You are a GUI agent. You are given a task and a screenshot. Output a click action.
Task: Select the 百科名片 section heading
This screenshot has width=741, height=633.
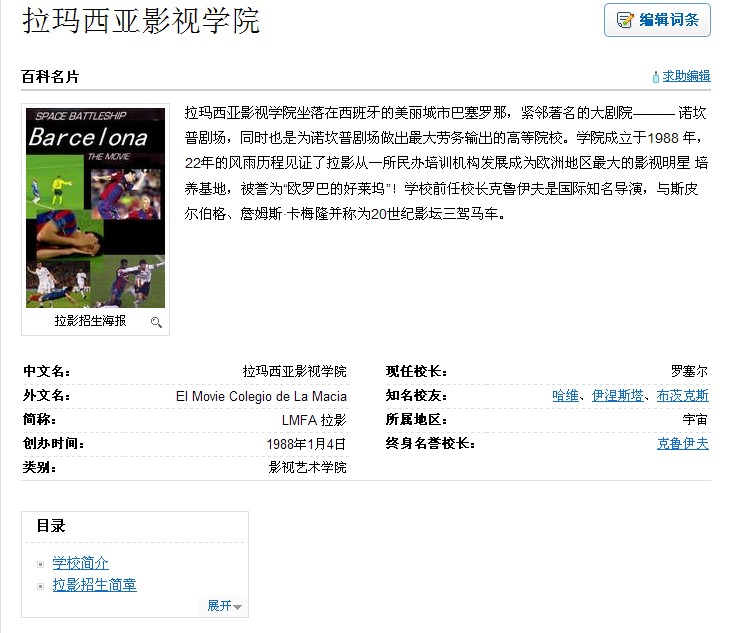pyautogui.click(x=50, y=77)
